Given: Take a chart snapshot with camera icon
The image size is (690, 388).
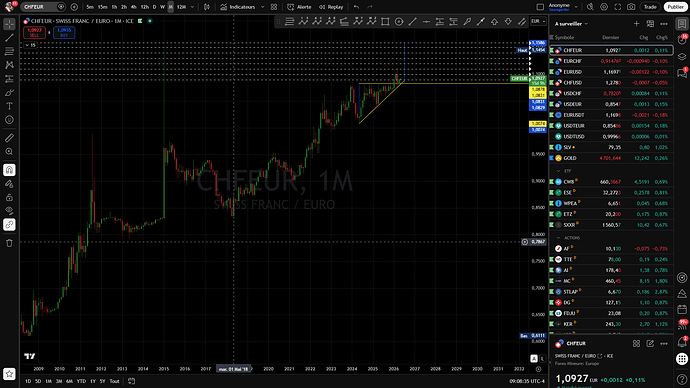Looking at the screenshot, I should coord(631,7).
